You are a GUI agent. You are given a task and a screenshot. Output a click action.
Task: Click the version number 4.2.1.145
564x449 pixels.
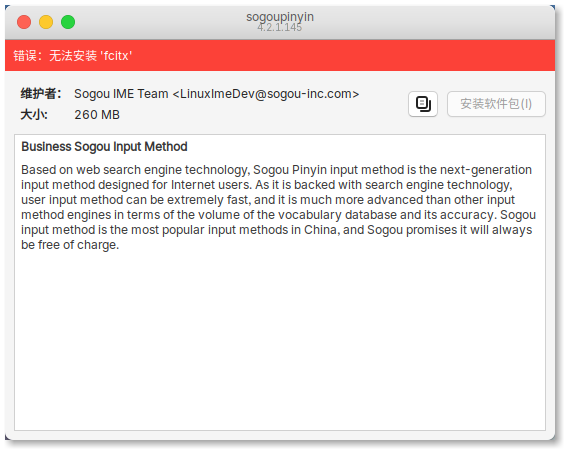[x=279, y=27]
